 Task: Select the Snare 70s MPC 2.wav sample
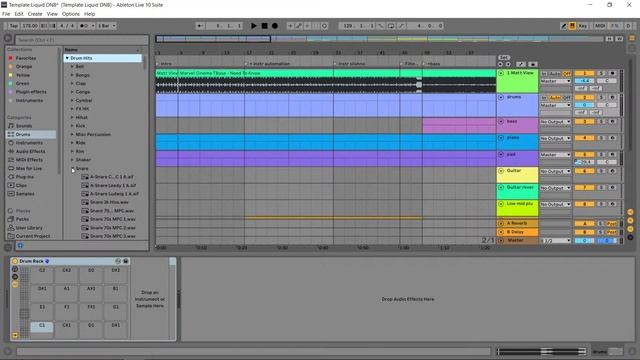(x=112, y=228)
